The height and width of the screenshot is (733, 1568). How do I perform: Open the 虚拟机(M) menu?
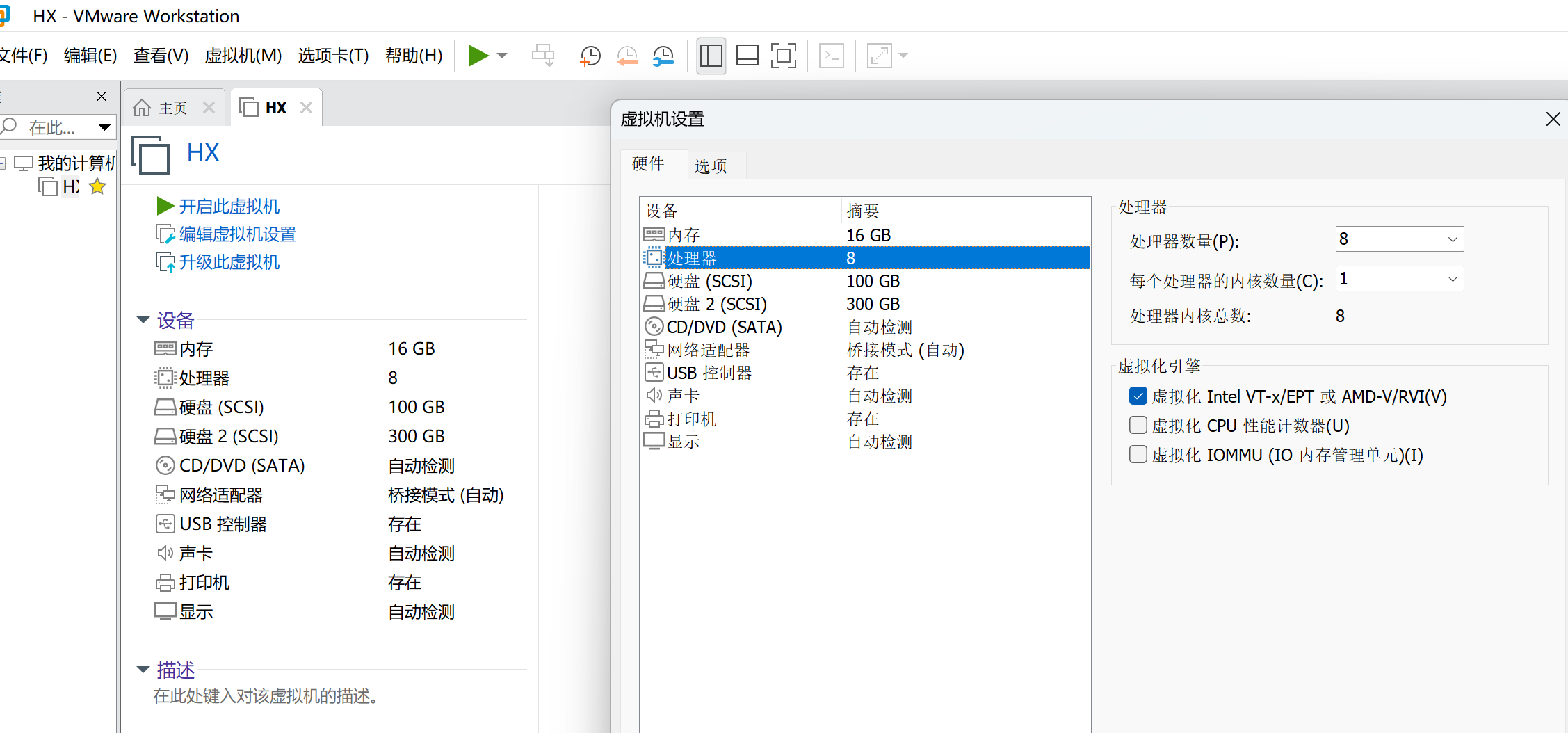tap(242, 56)
